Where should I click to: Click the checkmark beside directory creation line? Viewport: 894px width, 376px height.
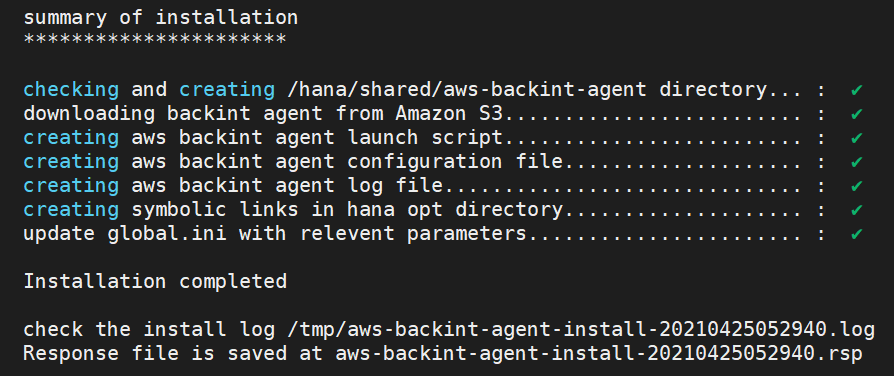[856, 90]
